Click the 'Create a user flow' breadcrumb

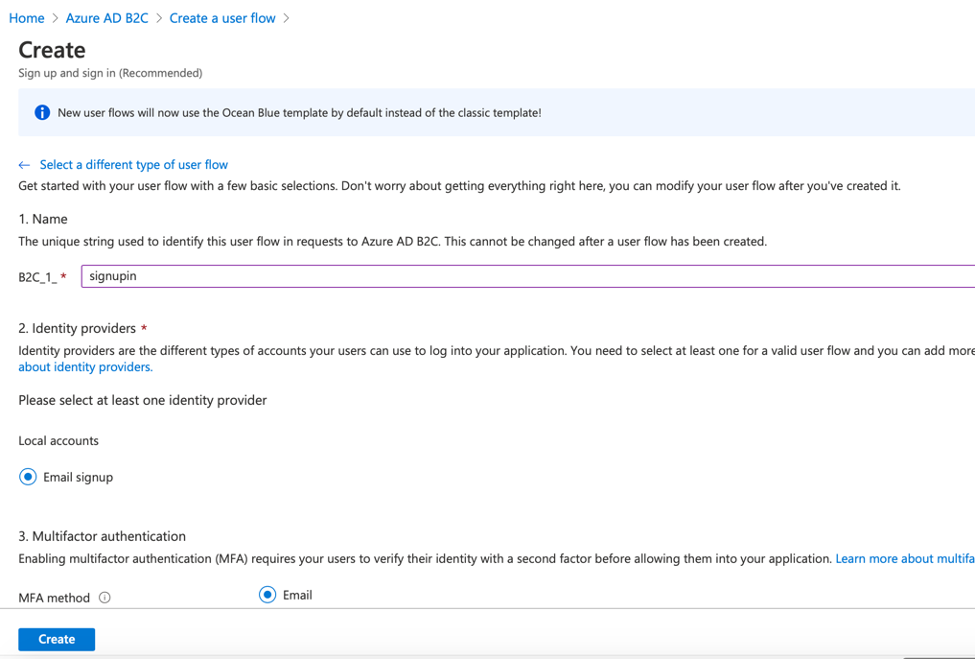pyautogui.click(x=222, y=18)
